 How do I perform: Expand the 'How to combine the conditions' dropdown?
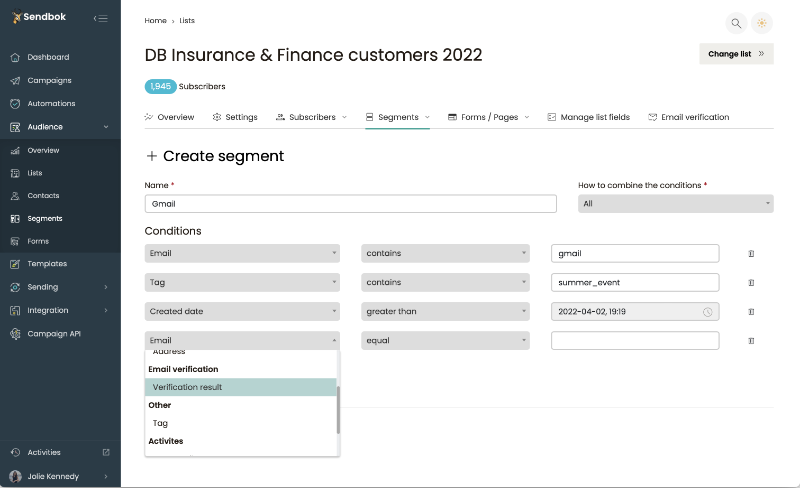(676, 203)
